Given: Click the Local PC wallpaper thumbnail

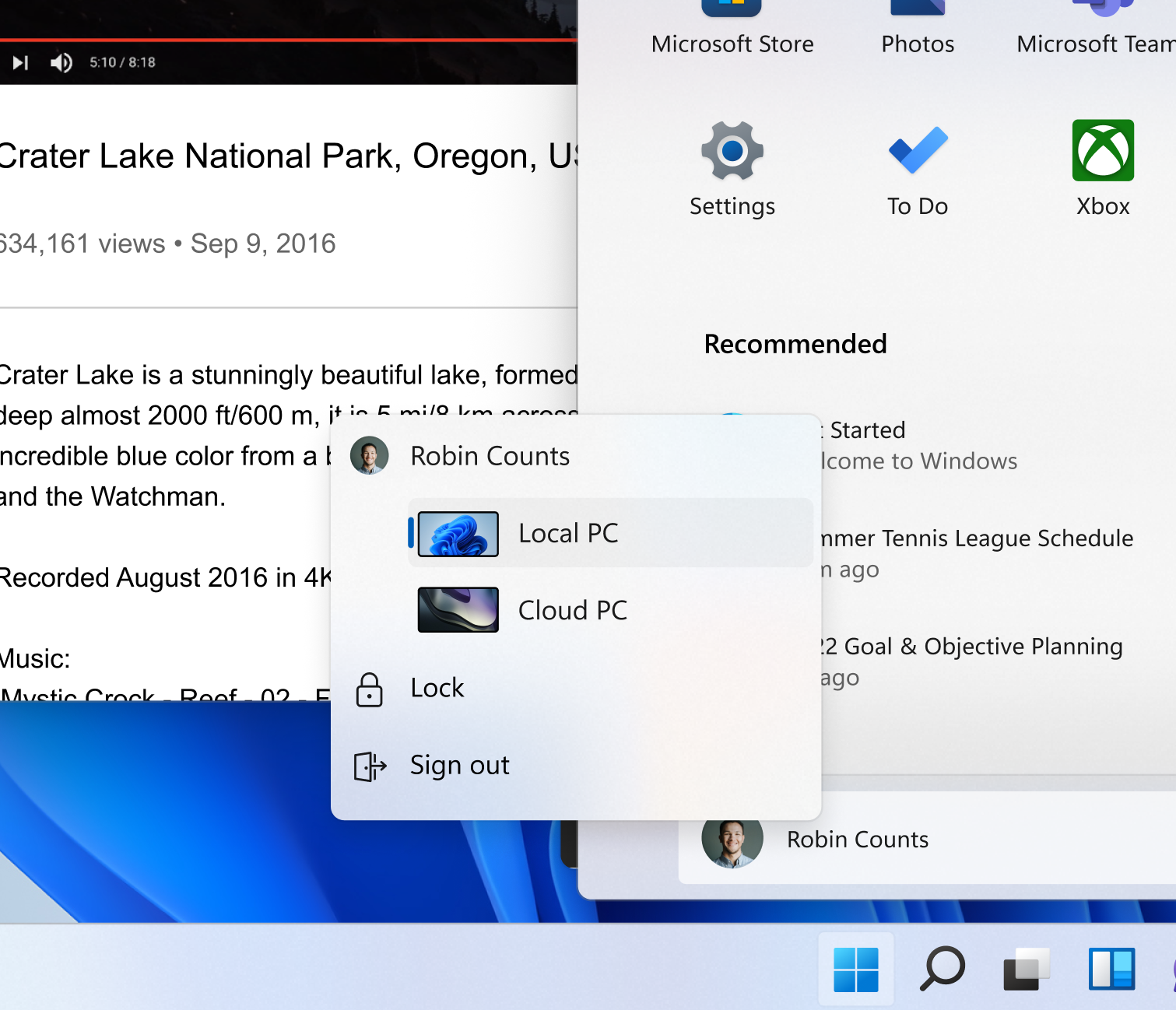Looking at the screenshot, I should (x=458, y=534).
